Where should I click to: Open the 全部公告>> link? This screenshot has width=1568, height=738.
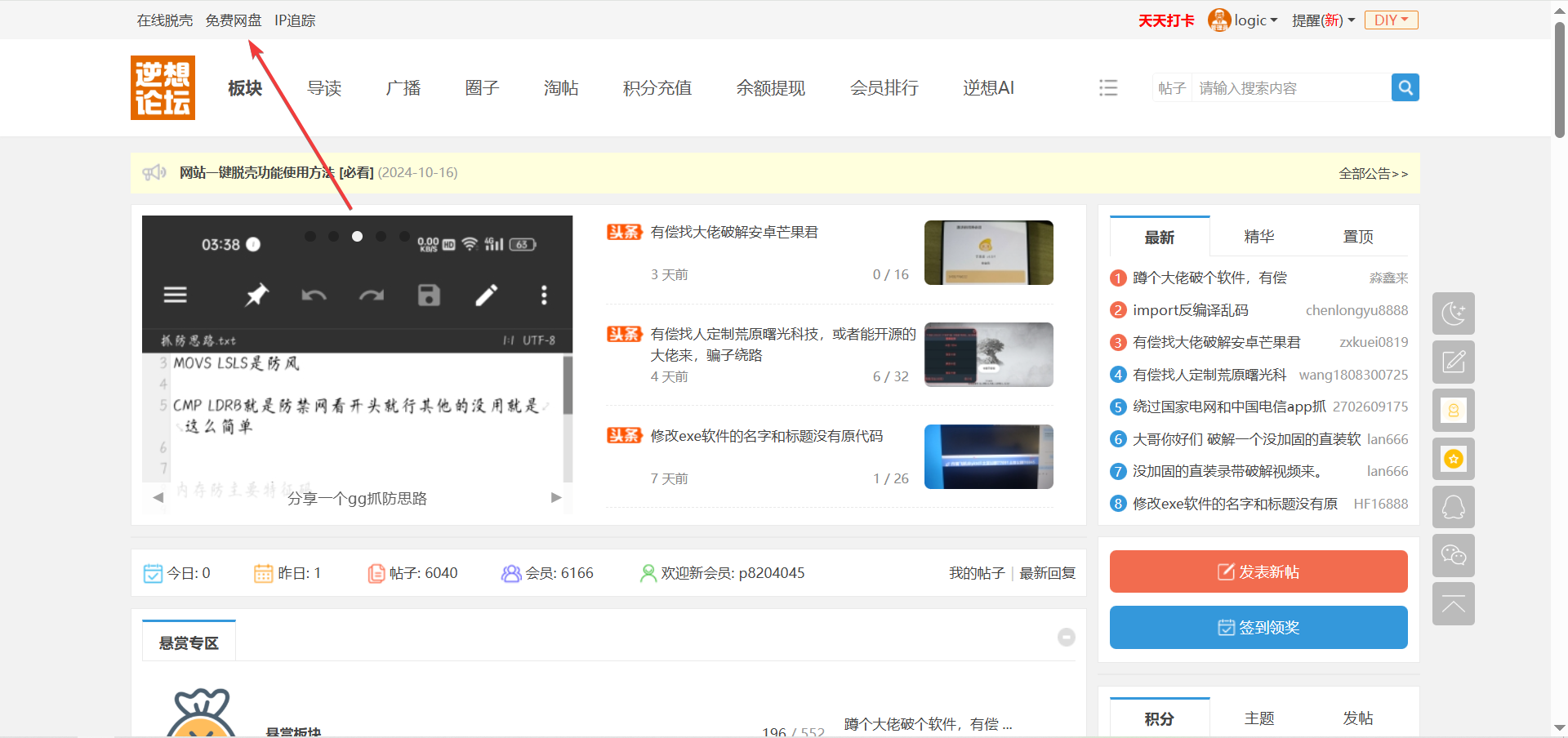(1374, 173)
